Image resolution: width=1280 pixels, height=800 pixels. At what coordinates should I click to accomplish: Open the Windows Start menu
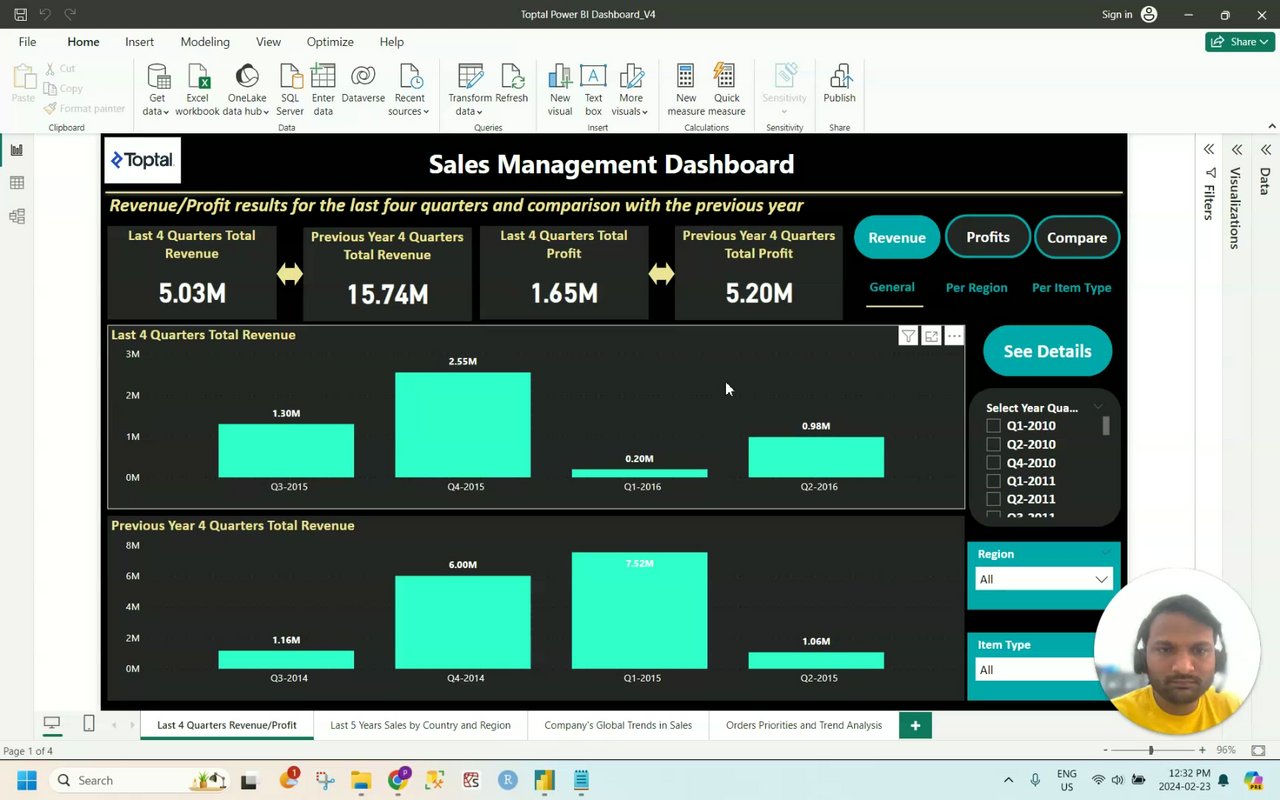click(26, 780)
